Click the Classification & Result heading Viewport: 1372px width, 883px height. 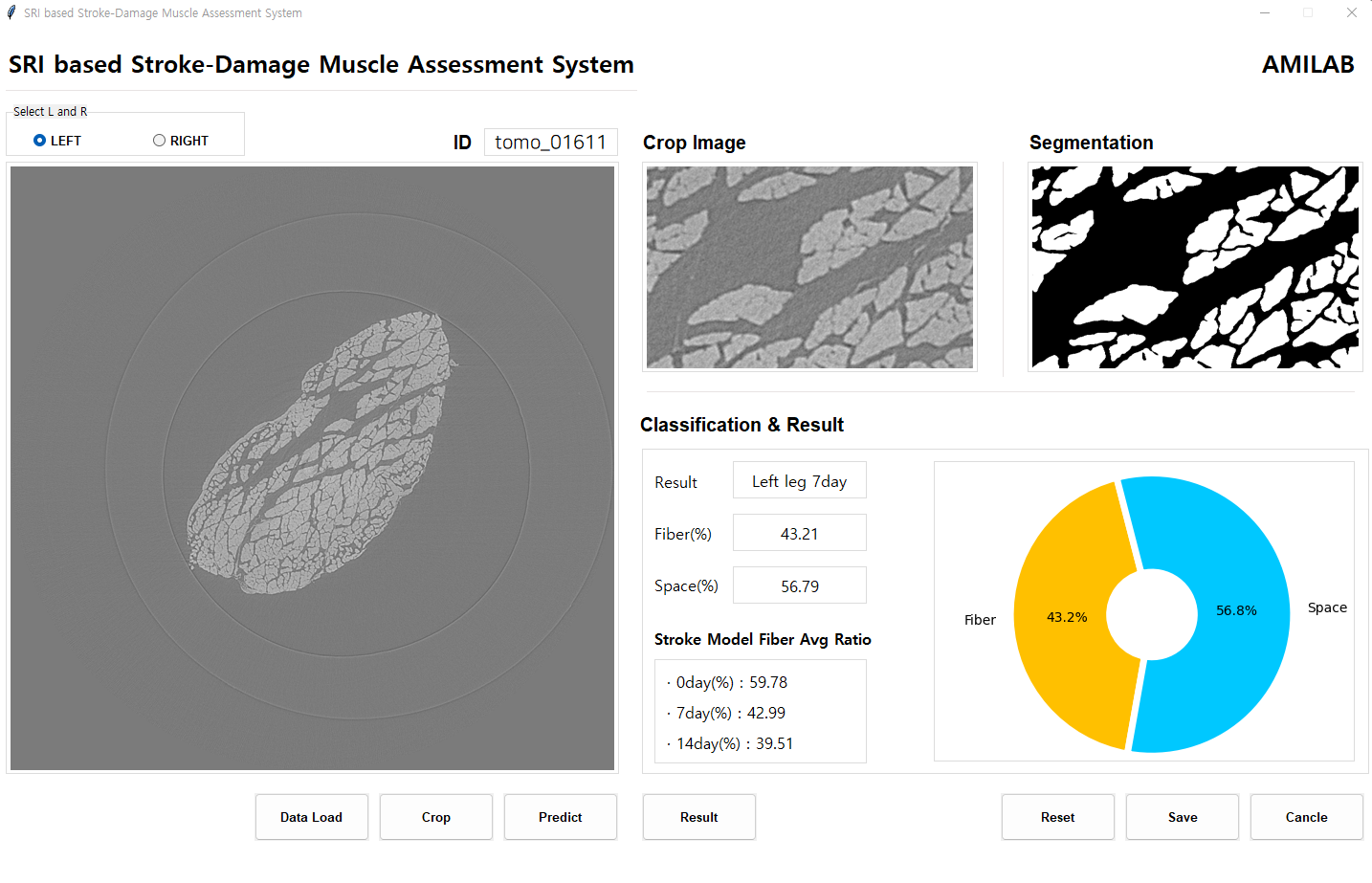741,425
